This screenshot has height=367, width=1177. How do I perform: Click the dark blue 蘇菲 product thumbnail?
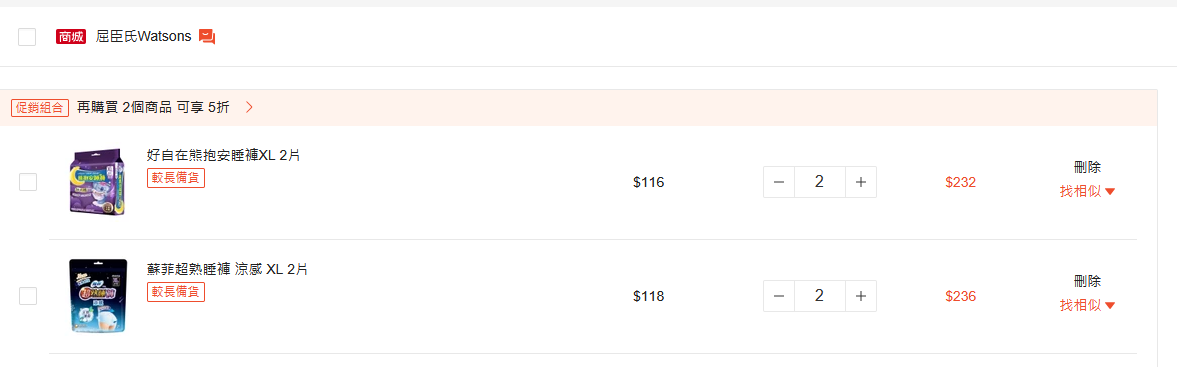pyautogui.click(x=98, y=296)
